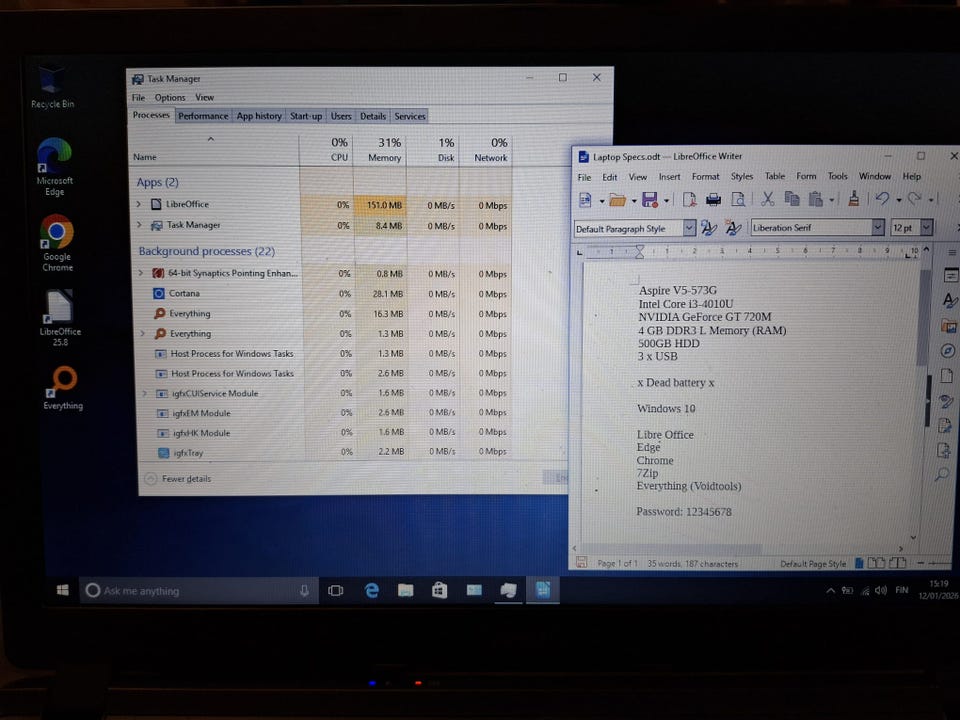Open Save dropdown arrow in Writer
The width and height of the screenshot is (960, 720).
(666, 201)
